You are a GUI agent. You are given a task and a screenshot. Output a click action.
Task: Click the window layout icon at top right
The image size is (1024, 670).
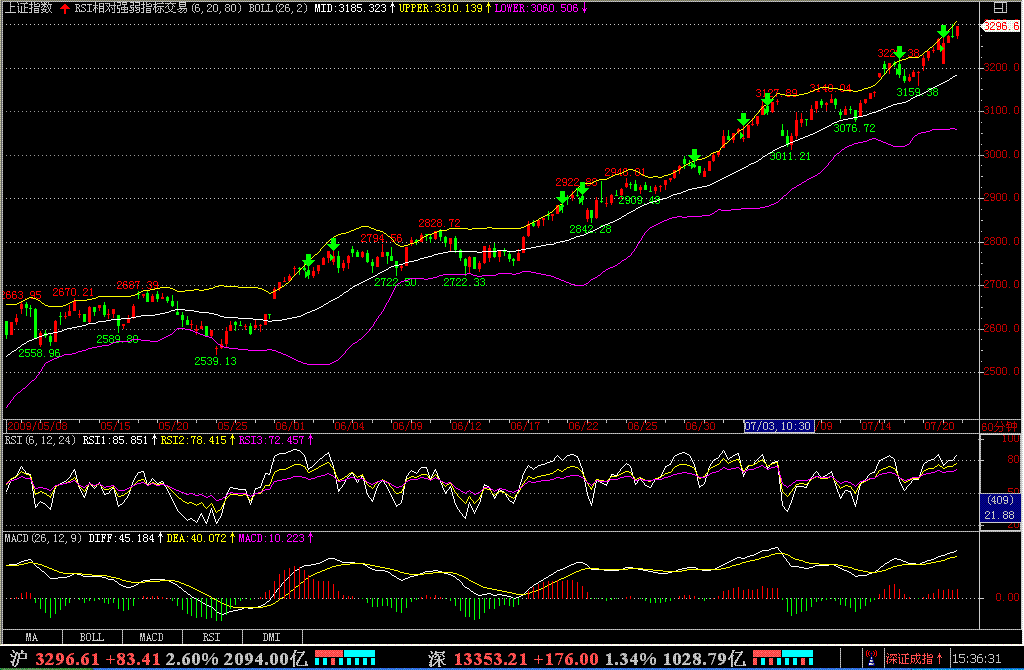pyautogui.click(x=1000, y=8)
